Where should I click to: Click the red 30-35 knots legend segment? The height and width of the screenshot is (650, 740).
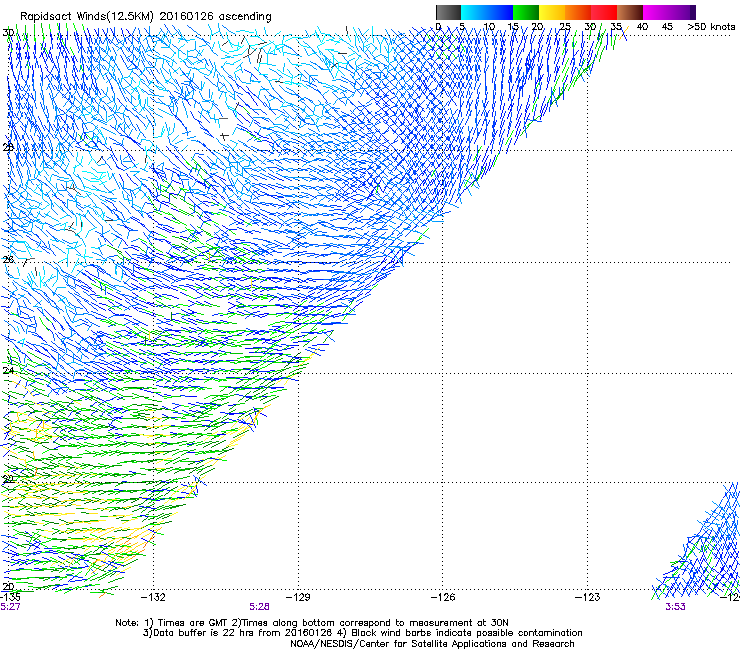604,12
